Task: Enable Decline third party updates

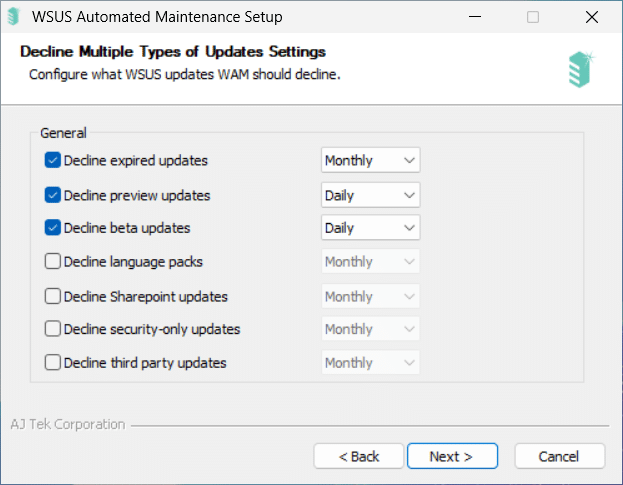Action: [x=52, y=363]
